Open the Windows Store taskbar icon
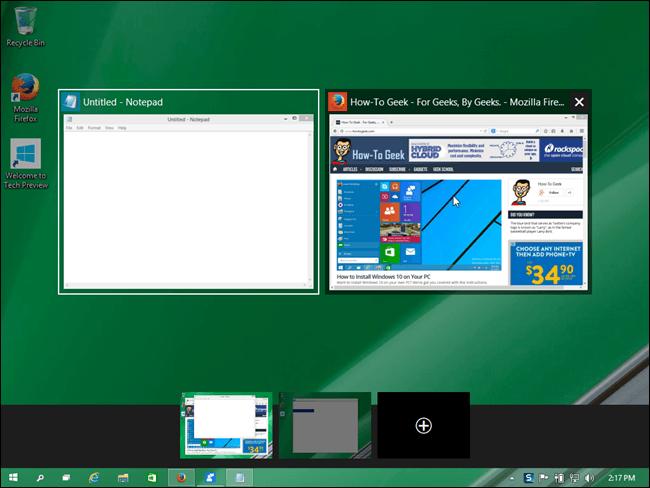 click(x=150, y=477)
